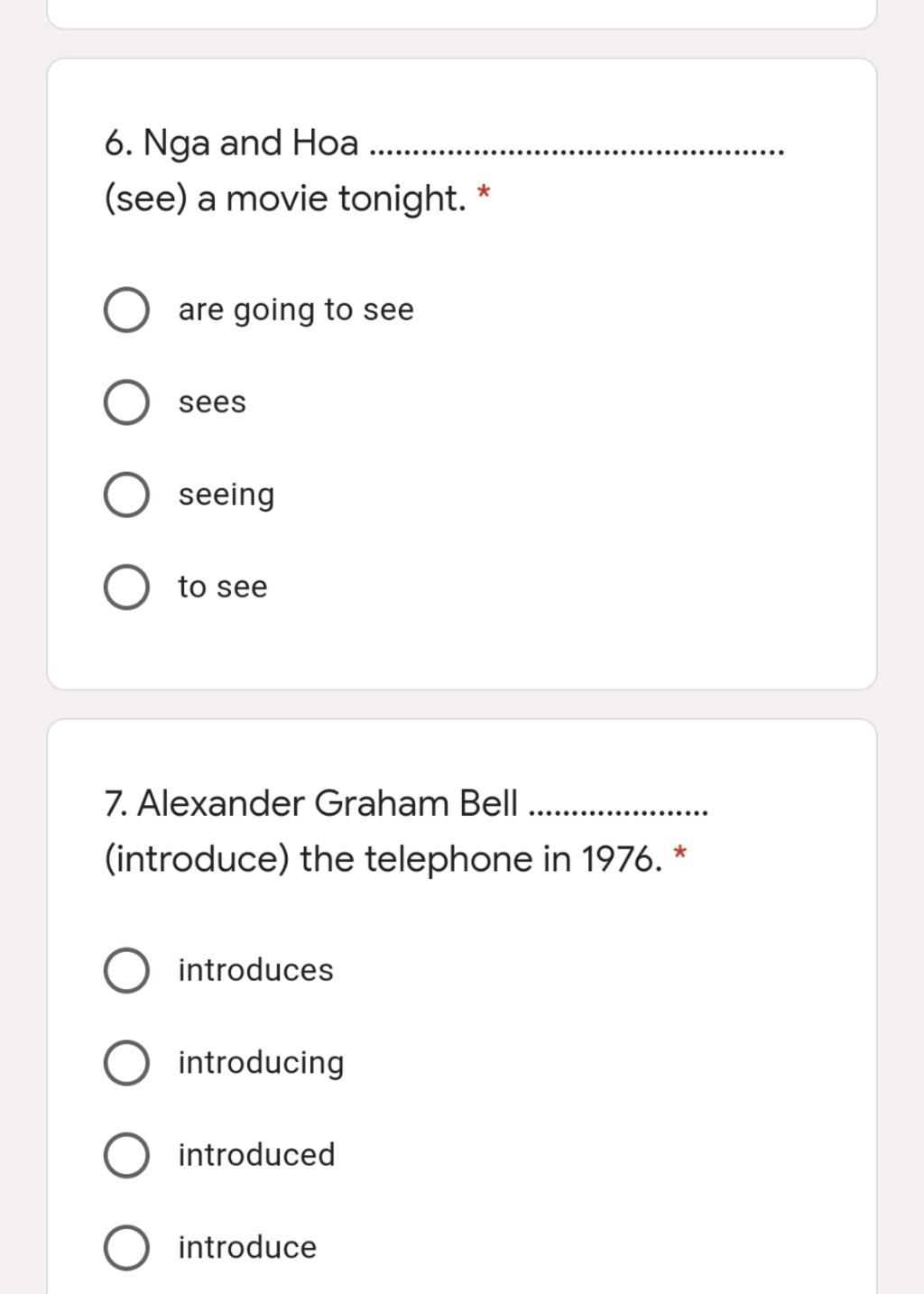The width and height of the screenshot is (924, 1294).
Task: Click the 'introduce' answer label text
Action: (247, 1247)
